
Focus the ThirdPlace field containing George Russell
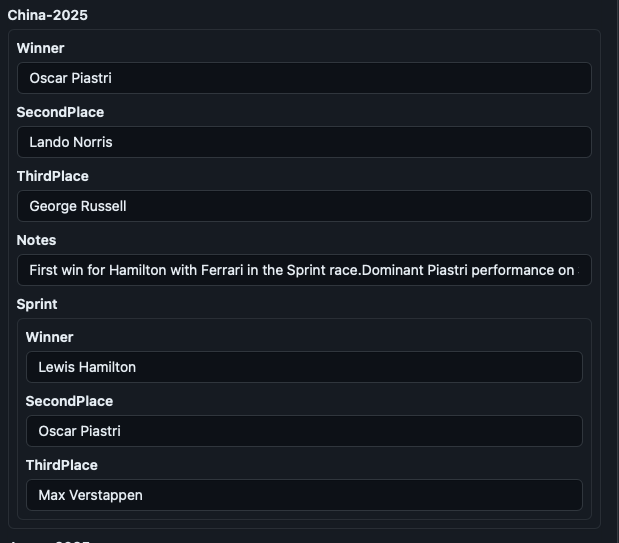click(x=304, y=206)
